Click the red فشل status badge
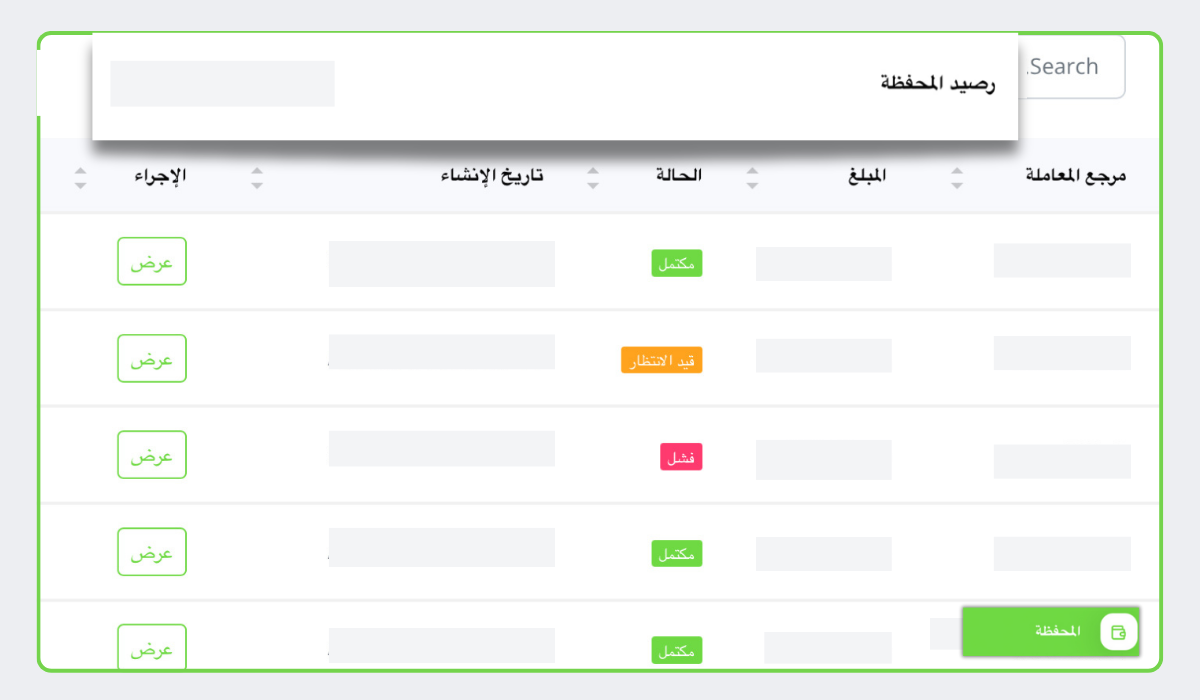The image size is (1200, 700). point(681,457)
